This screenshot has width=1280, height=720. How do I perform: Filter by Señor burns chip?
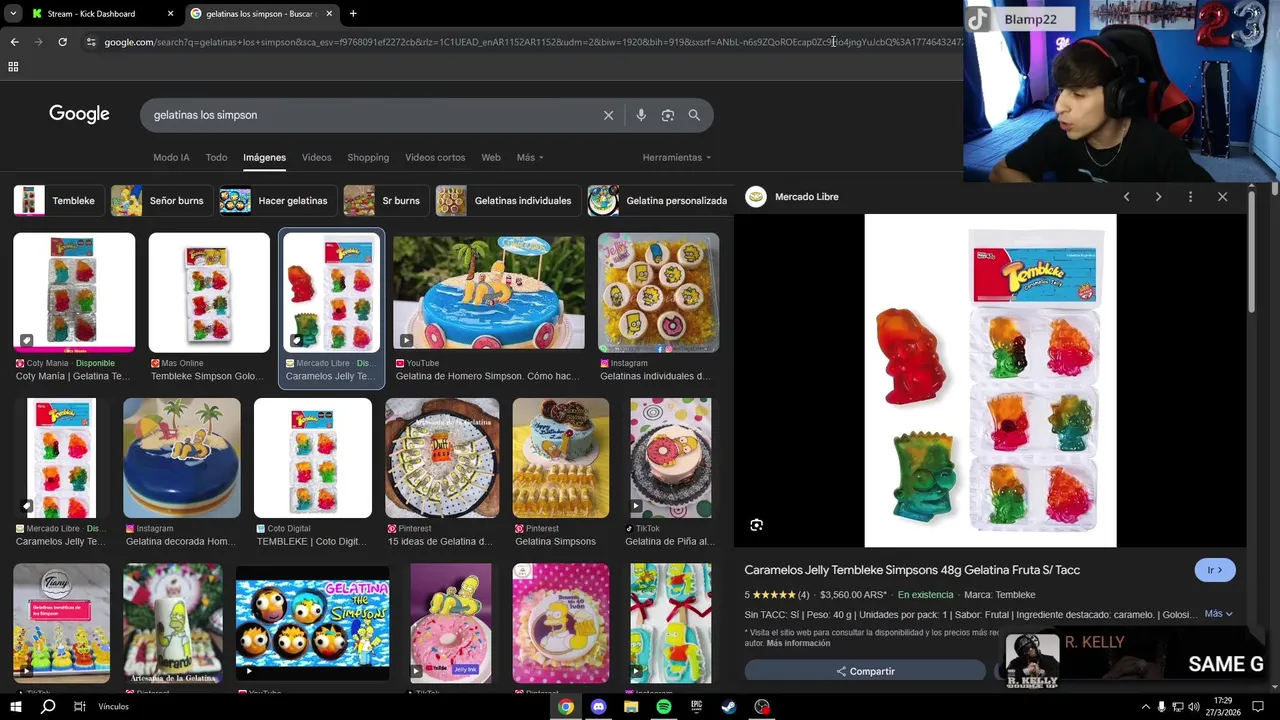click(160, 200)
